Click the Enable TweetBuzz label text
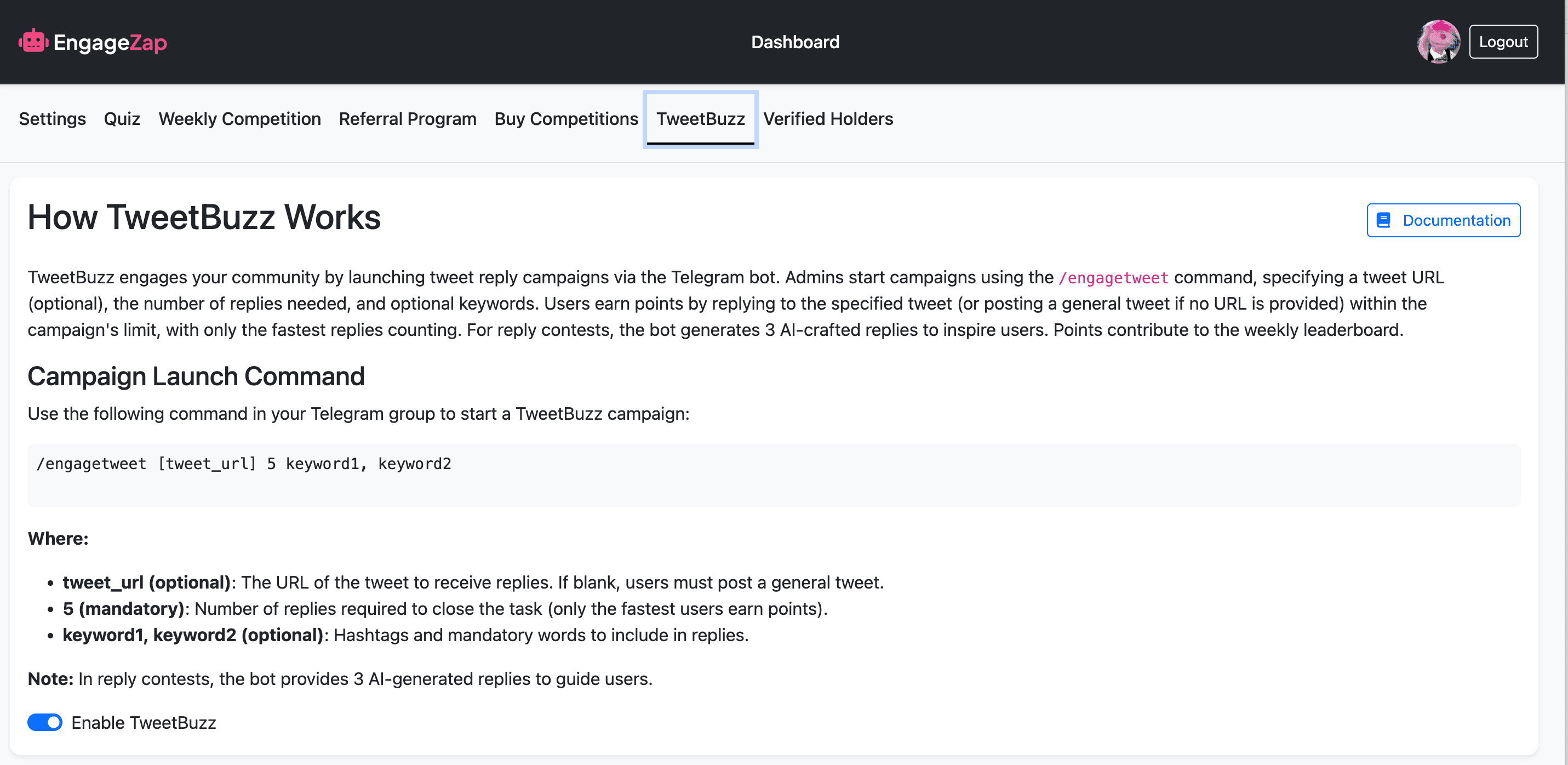 [x=144, y=722]
